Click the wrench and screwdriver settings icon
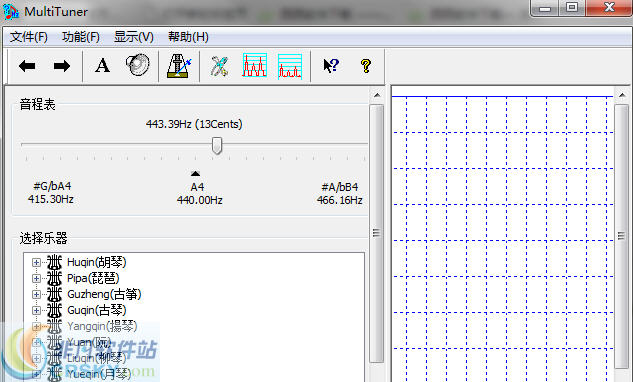The height and width of the screenshot is (382, 633). tap(219, 66)
